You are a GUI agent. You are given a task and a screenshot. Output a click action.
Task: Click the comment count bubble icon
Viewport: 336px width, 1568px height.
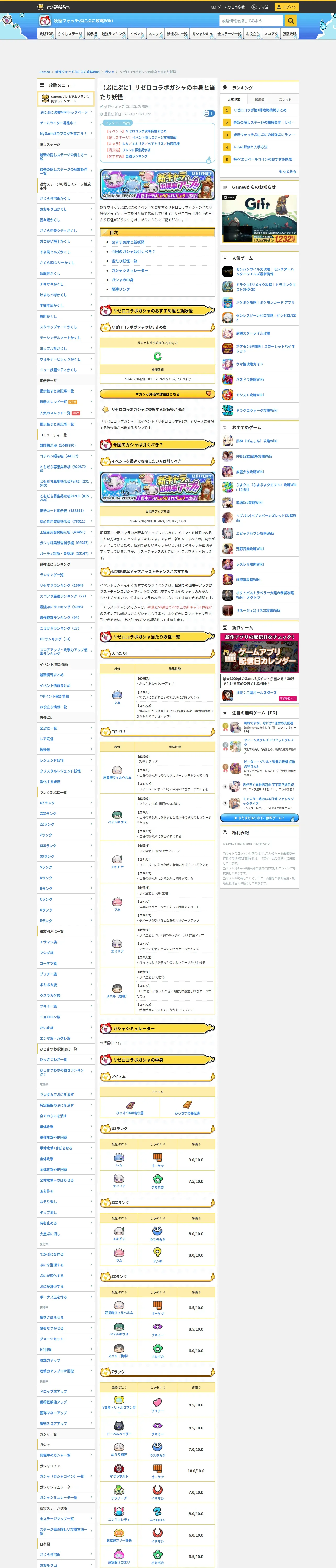[x=209, y=113]
